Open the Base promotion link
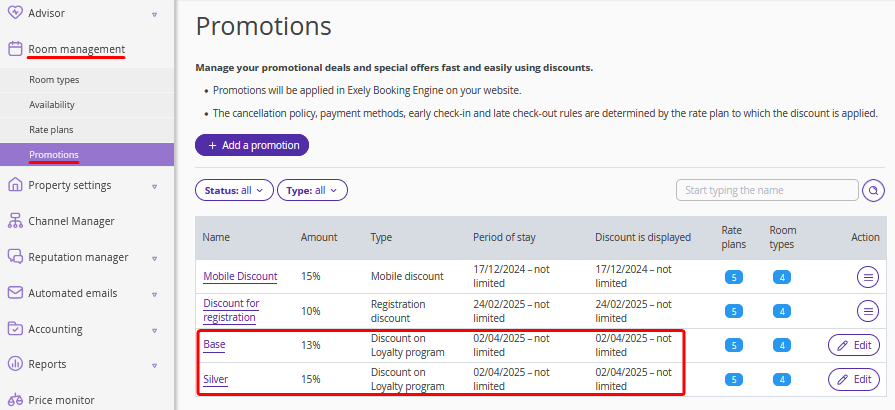895x410 pixels. pyautogui.click(x=214, y=344)
